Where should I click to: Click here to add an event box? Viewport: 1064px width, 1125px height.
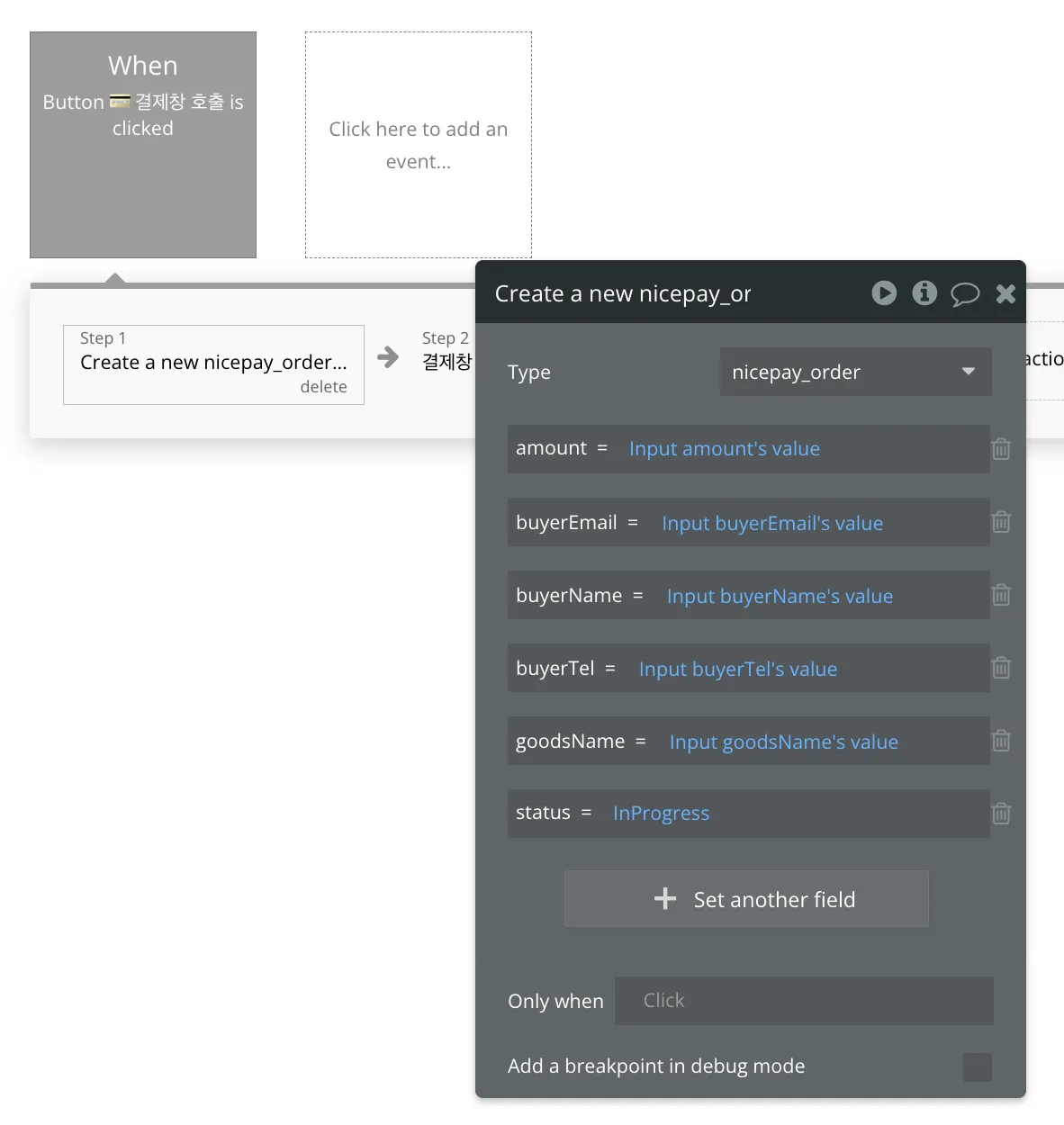tap(419, 145)
